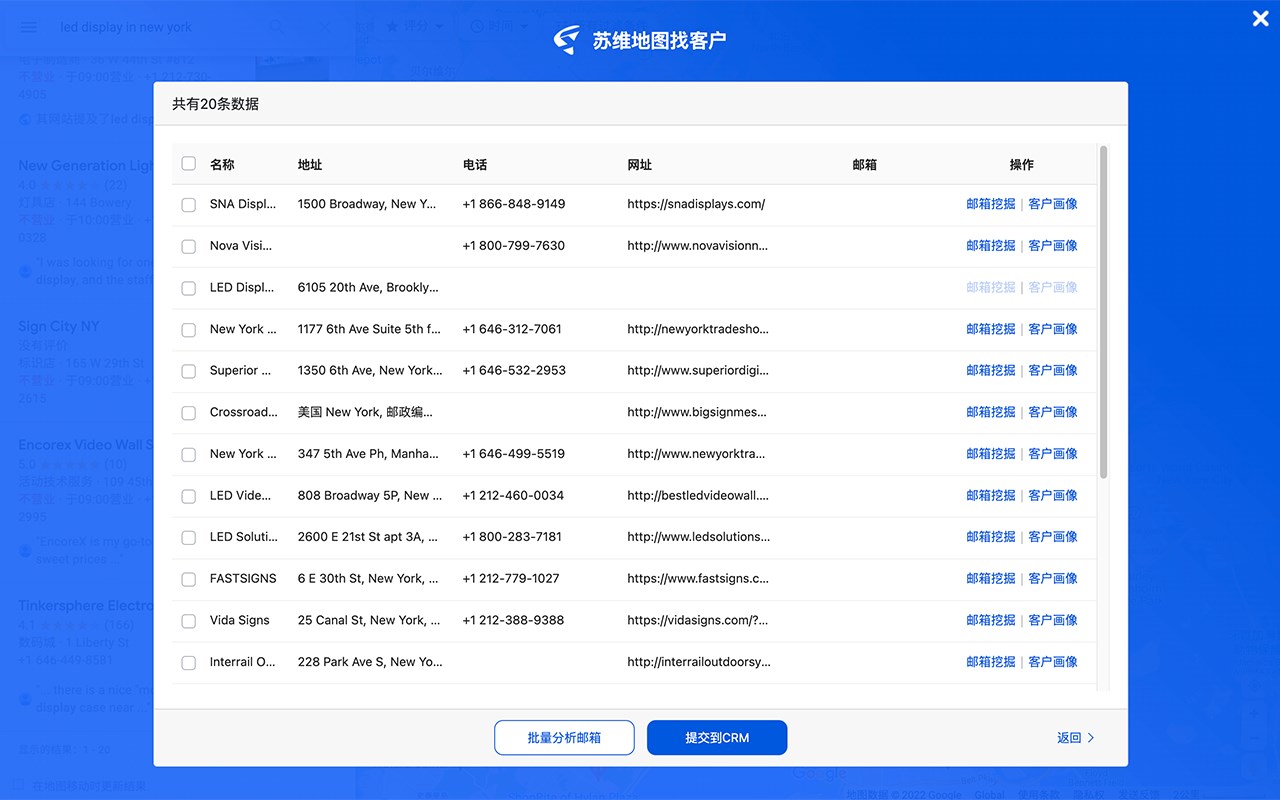
Task: Run 邮箱挖掘 on the Nova Visi... row
Action: tap(991, 245)
